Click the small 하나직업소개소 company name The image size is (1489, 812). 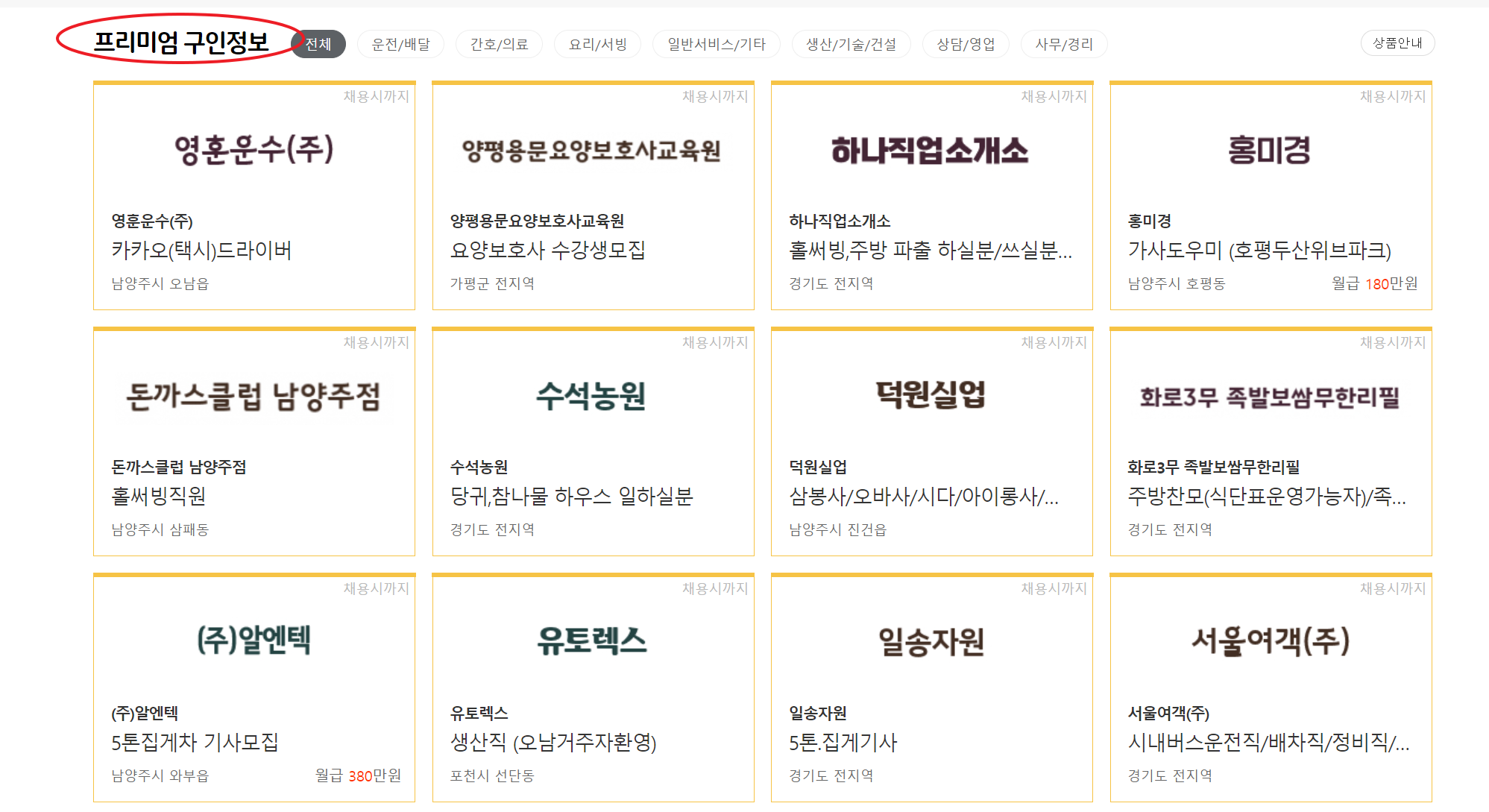point(840,221)
